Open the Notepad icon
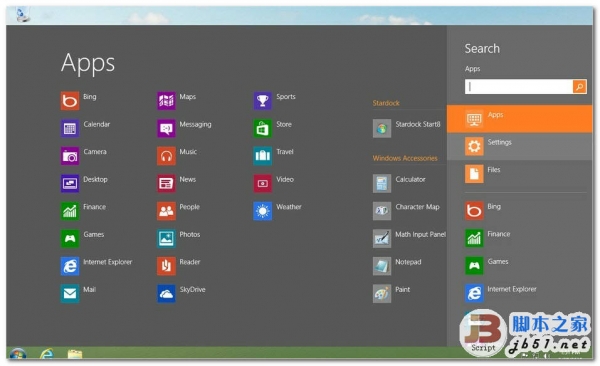This screenshot has height=366, width=600. click(x=382, y=266)
